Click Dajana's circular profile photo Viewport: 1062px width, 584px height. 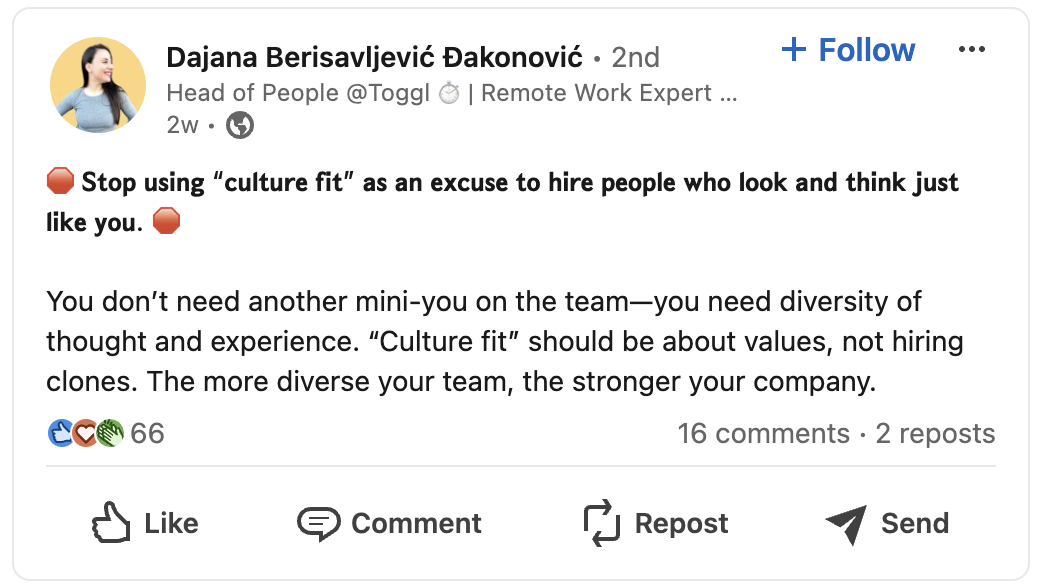click(97, 84)
